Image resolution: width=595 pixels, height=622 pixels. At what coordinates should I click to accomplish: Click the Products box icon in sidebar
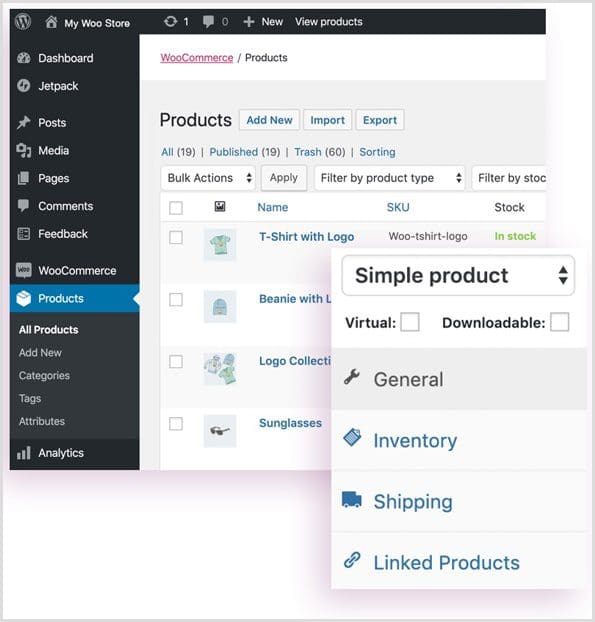point(24,298)
